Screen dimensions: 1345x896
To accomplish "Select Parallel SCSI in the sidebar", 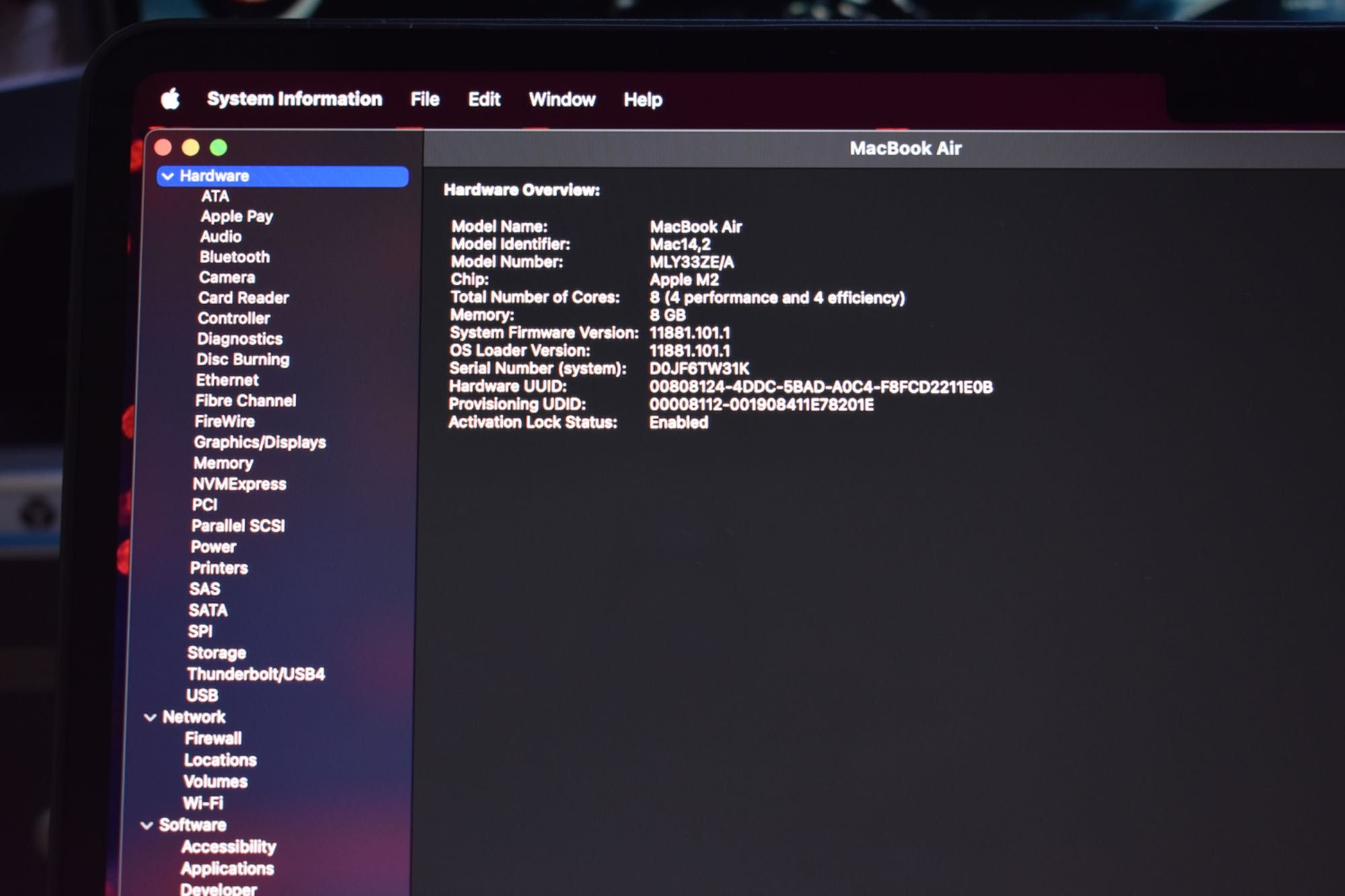I will coord(238,526).
